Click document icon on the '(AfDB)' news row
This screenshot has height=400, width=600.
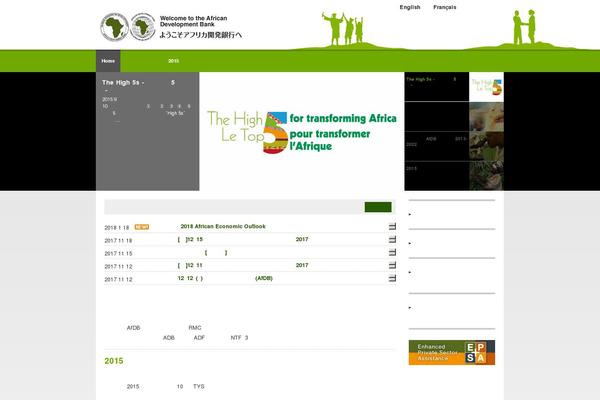tap(392, 278)
